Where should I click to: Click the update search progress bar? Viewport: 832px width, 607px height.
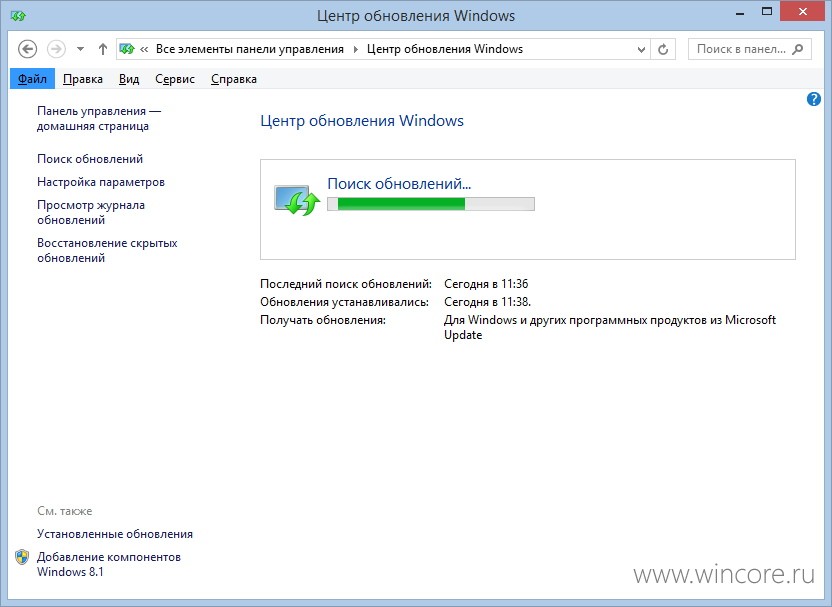click(x=431, y=204)
